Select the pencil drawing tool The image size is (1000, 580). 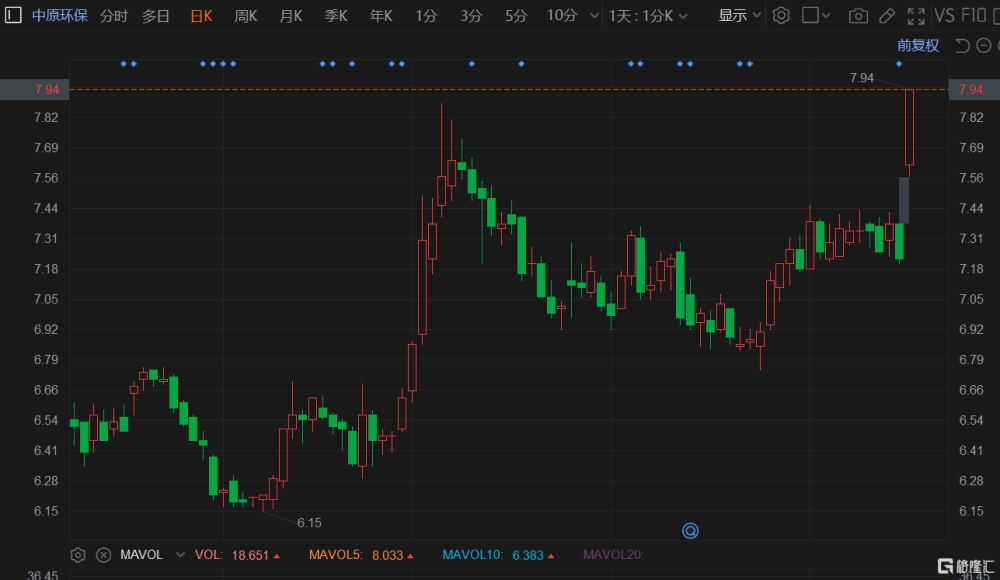click(x=886, y=16)
